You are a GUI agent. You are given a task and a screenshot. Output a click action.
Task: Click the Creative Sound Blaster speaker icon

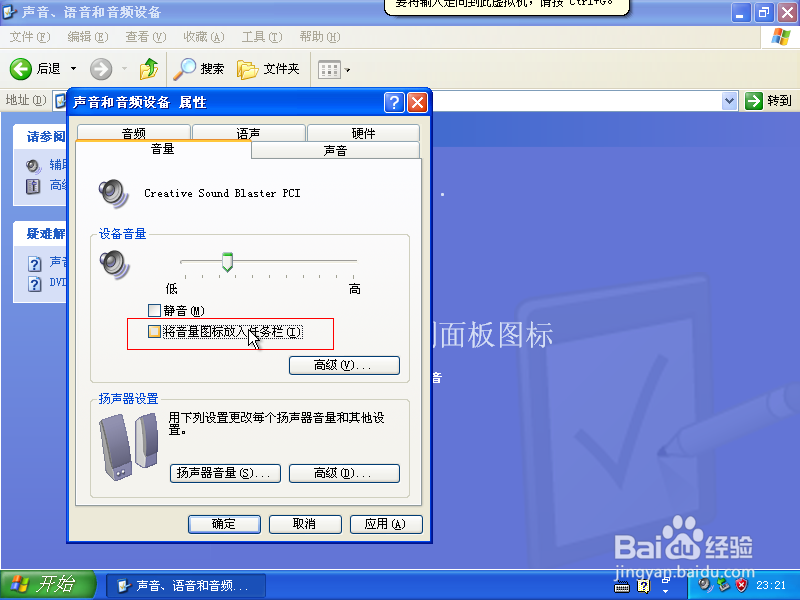(x=113, y=191)
